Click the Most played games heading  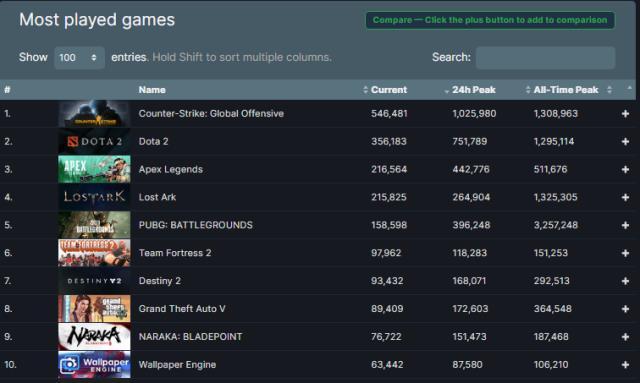[97, 20]
